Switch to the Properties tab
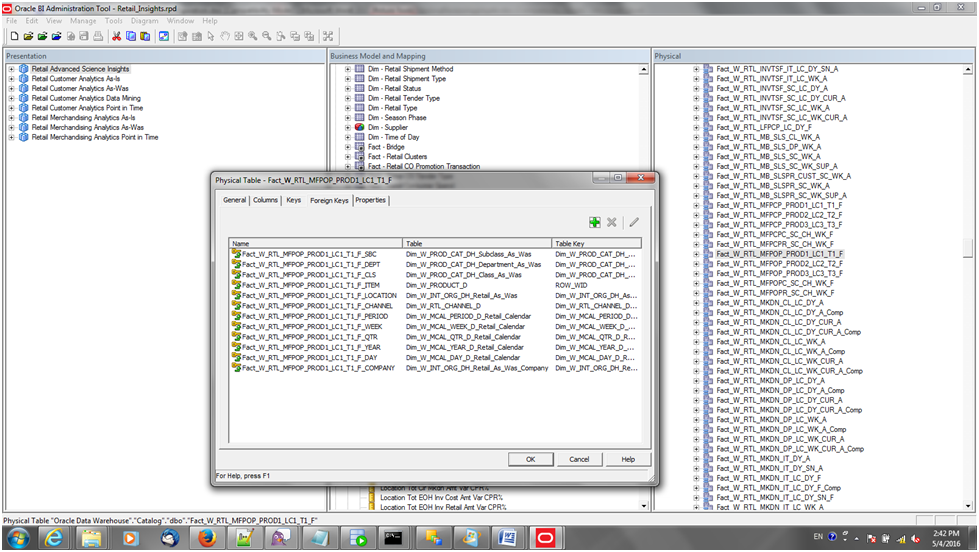 tap(370, 200)
